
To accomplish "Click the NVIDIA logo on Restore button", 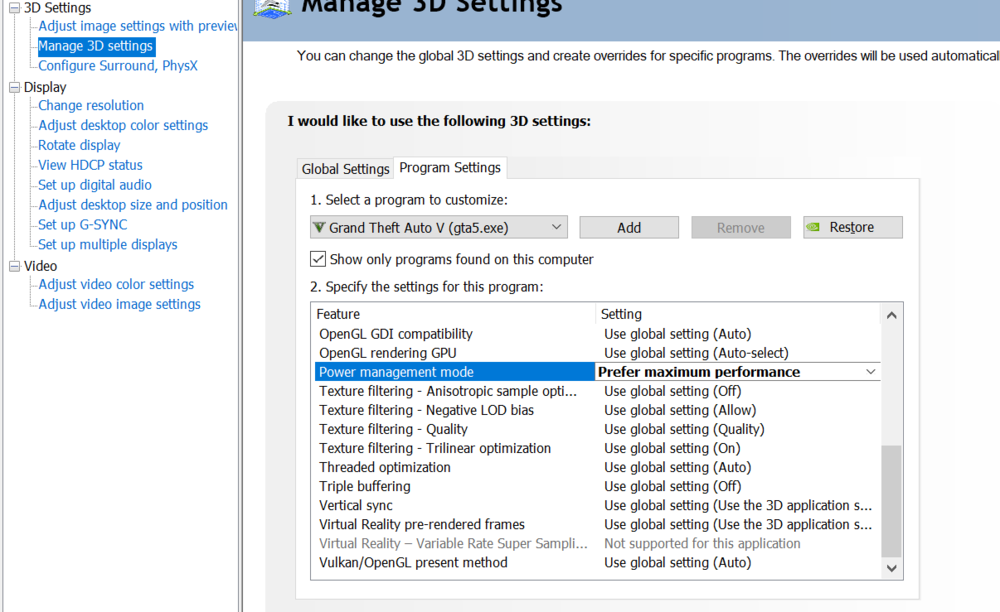I will tap(815, 228).
